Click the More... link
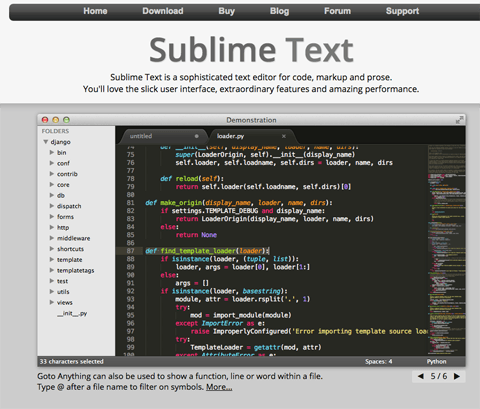The image size is (480, 409). pyautogui.click(x=219, y=387)
